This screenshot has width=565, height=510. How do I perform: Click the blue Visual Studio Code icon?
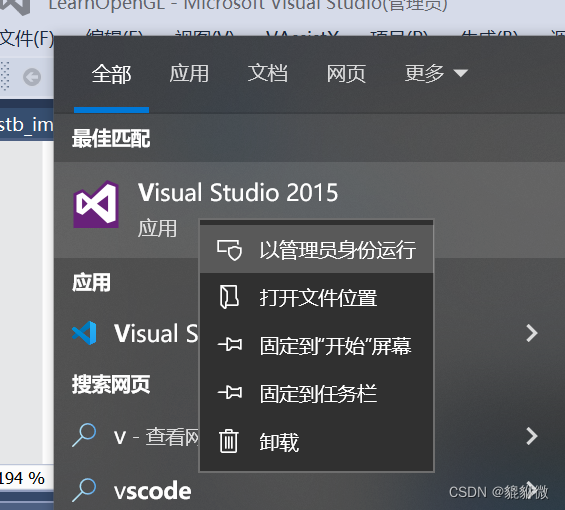(x=84, y=333)
